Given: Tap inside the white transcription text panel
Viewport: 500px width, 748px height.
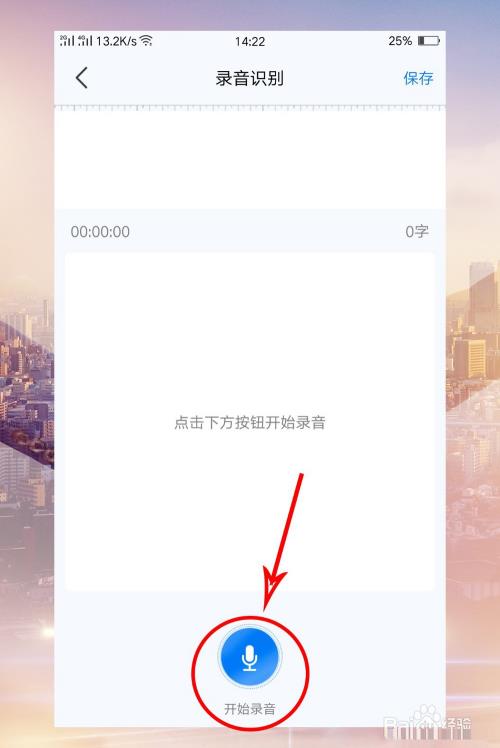Looking at the screenshot, I should [250, 422].
